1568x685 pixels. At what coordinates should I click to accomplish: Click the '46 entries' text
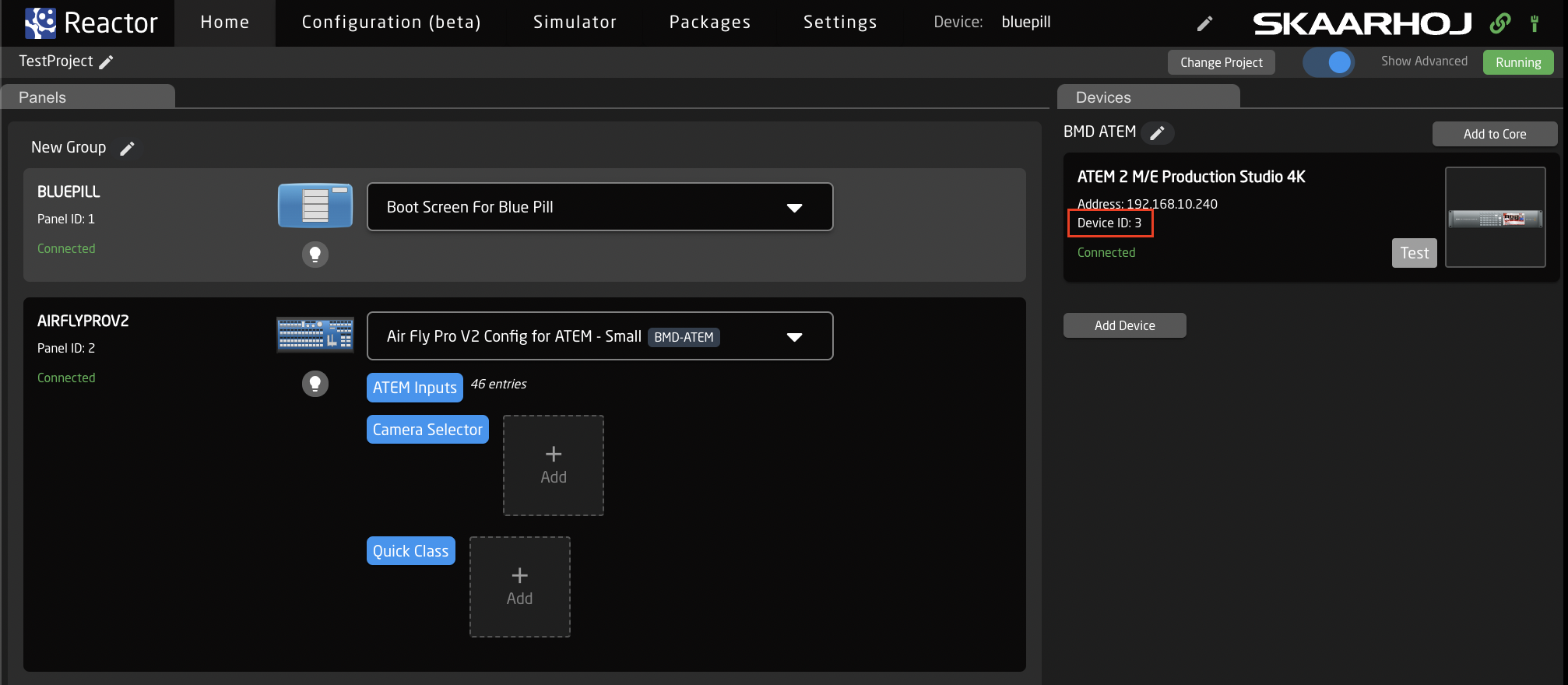point(498,384)
